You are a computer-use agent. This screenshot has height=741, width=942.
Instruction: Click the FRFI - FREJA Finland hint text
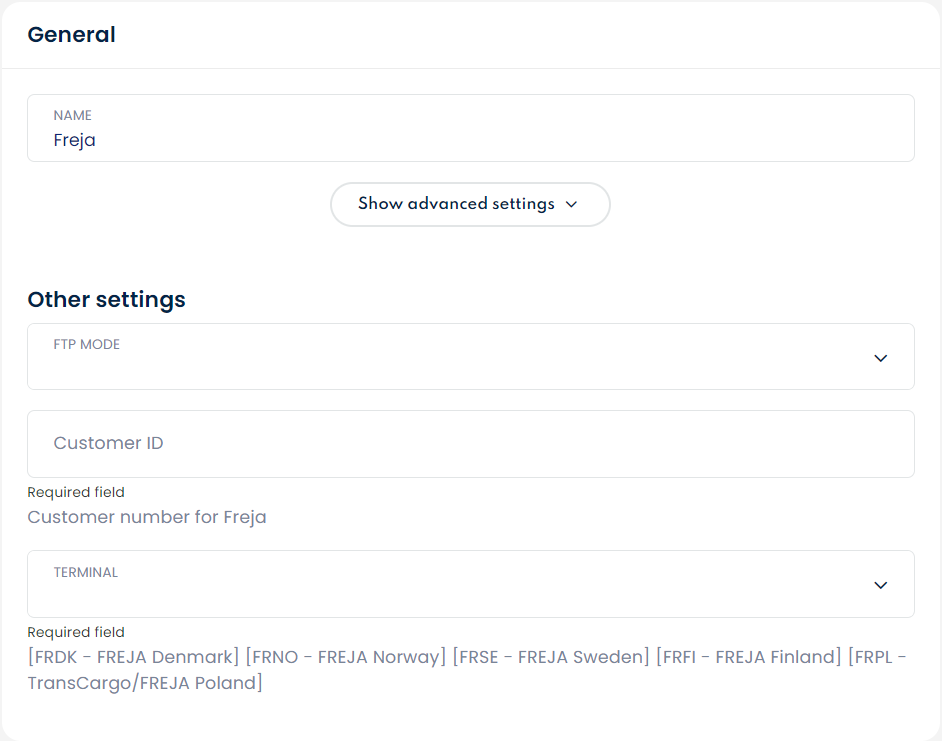tap(749, 657)
